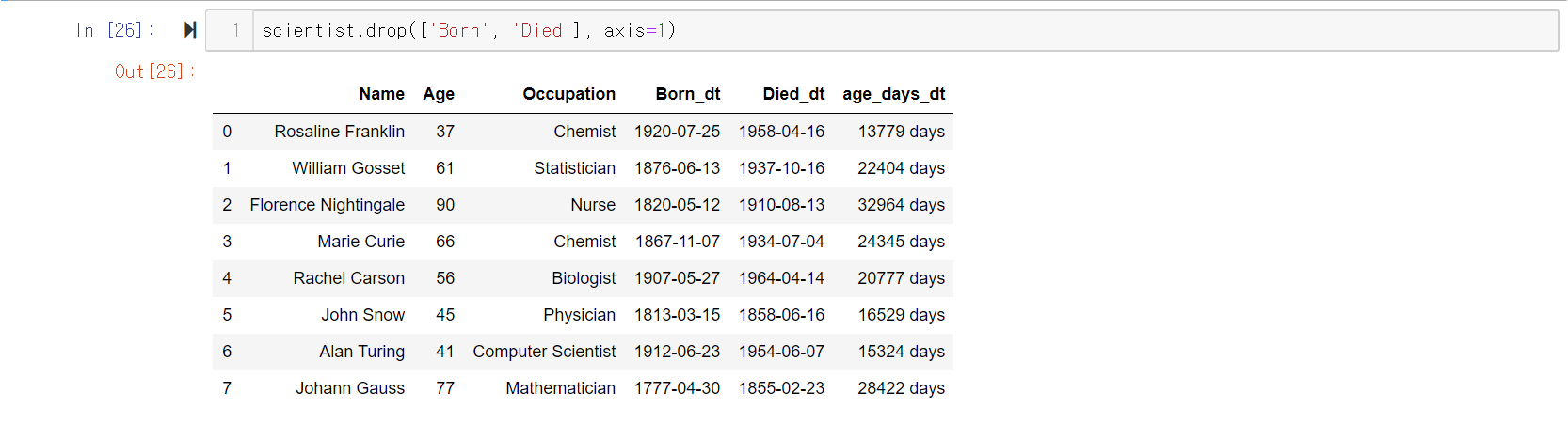Select the Out[26] output prompt
Viewport: 1568px width, 424px height.
tap(155, 71)
